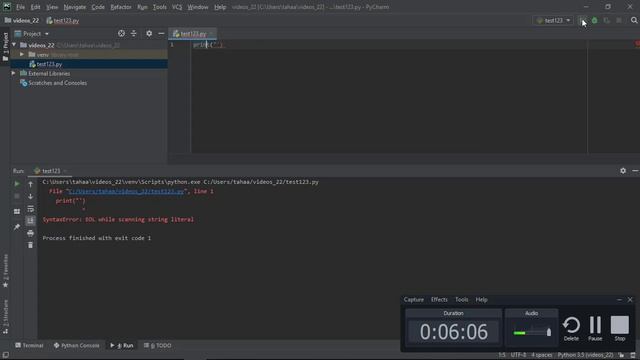This screenshot has height=360, width=640.
Task: Print the Run console output
Action: (x=31, y=233)
